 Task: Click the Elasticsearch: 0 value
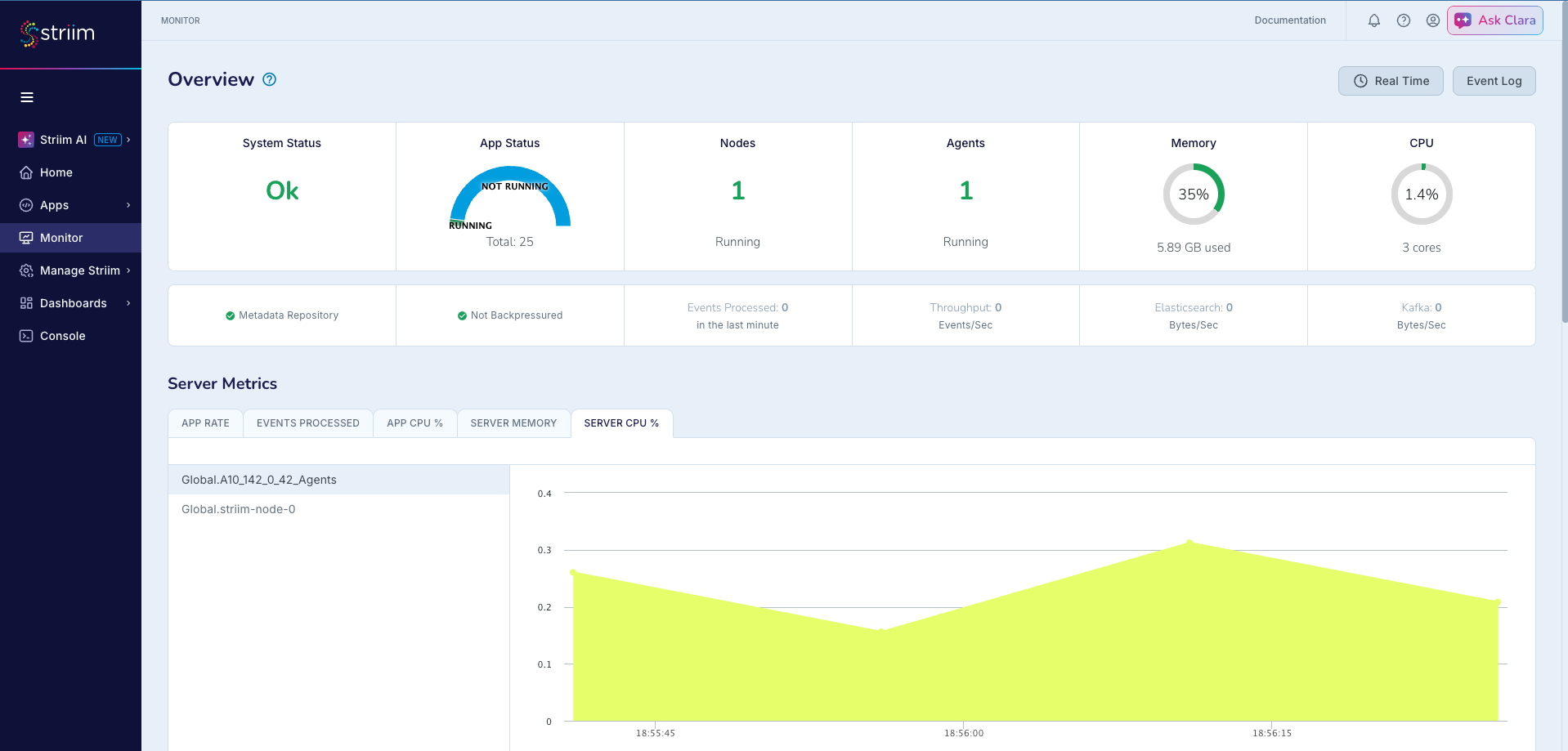coord(1194,308)
